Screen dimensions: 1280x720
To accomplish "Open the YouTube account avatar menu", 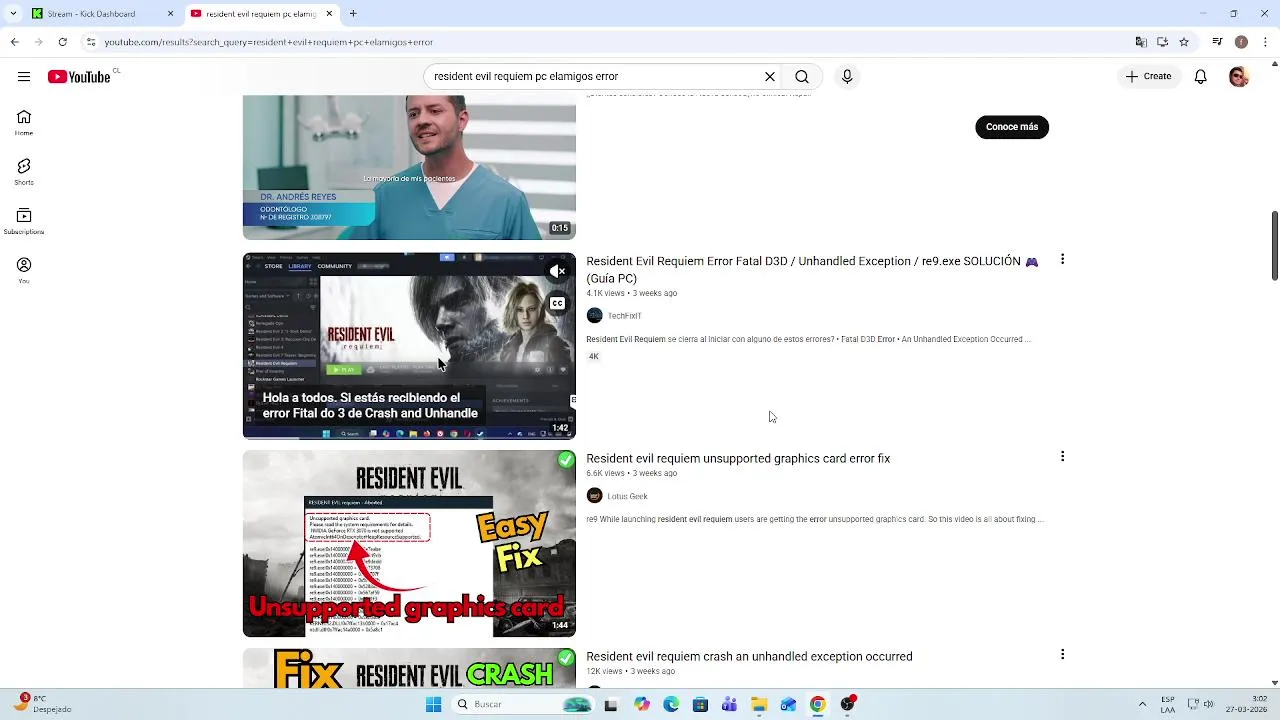I will pos(1239,77).
